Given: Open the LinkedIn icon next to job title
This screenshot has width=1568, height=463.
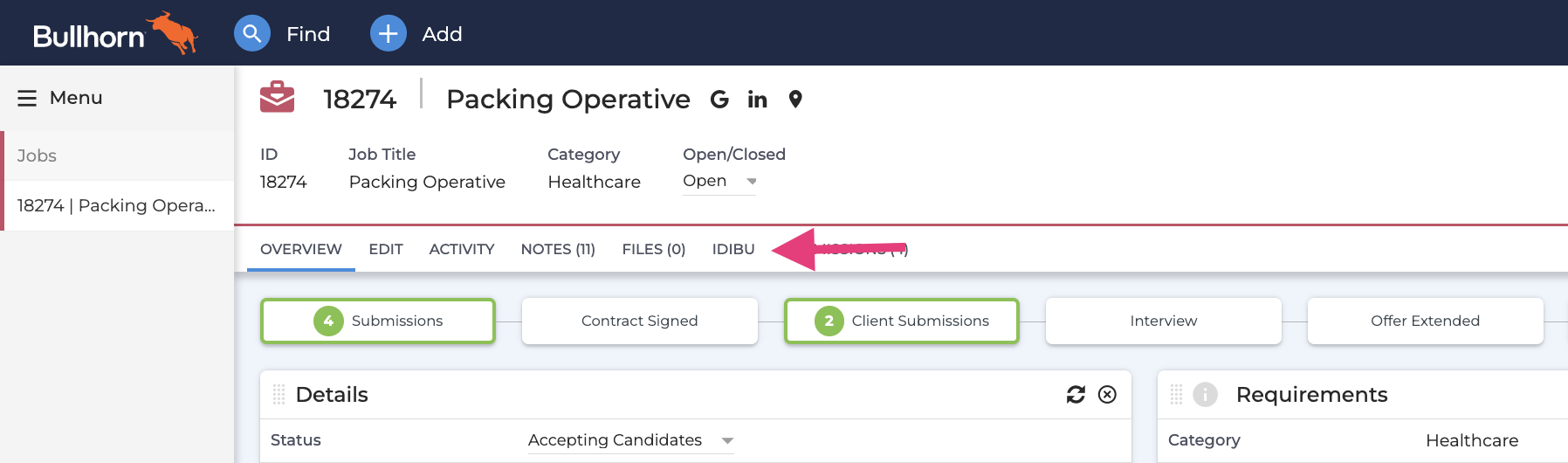Looking at the screenshot, I should coord(757,100).
